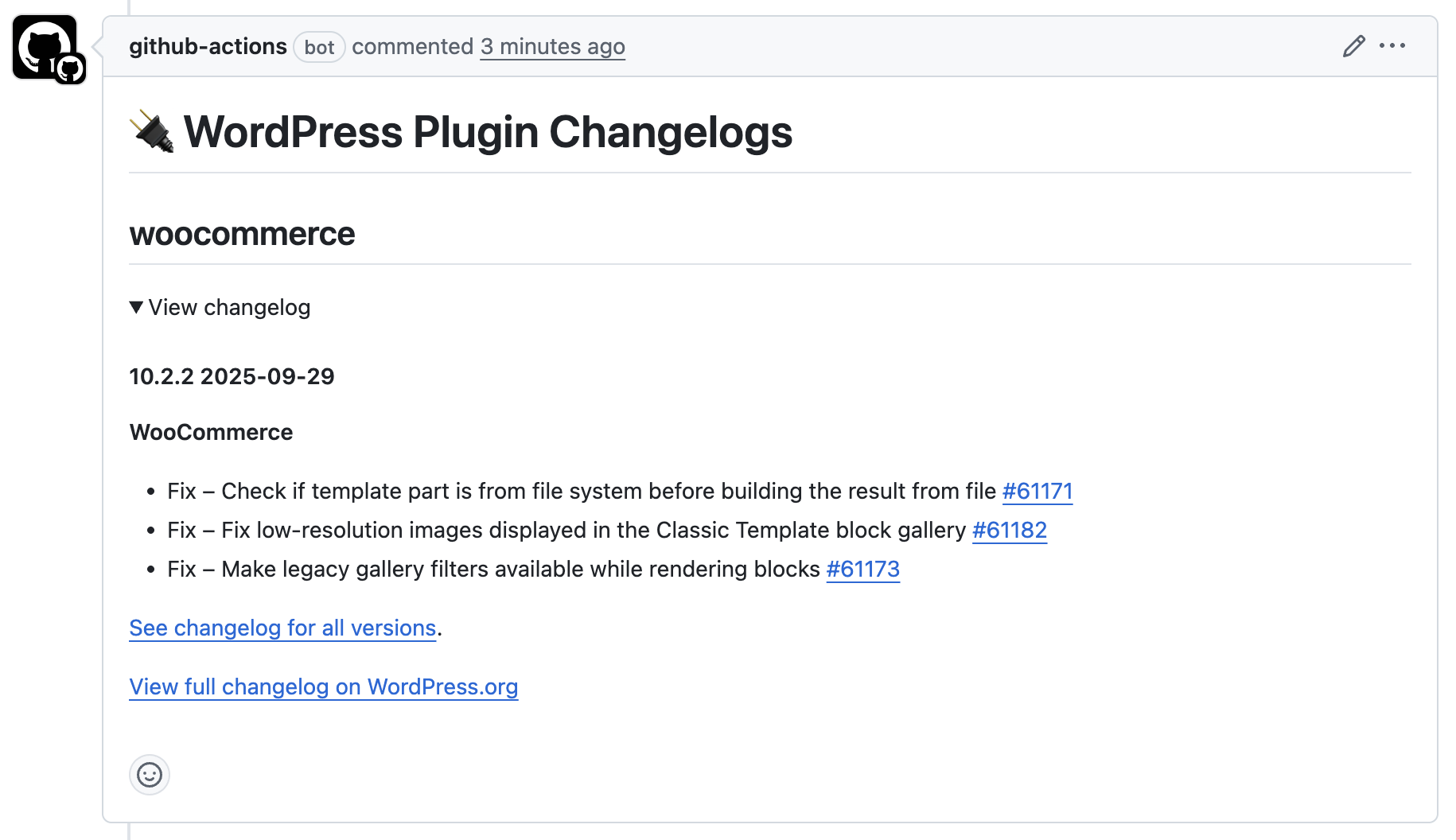
Task: Click the github-actions avatar image
Action: pos(43,45)
